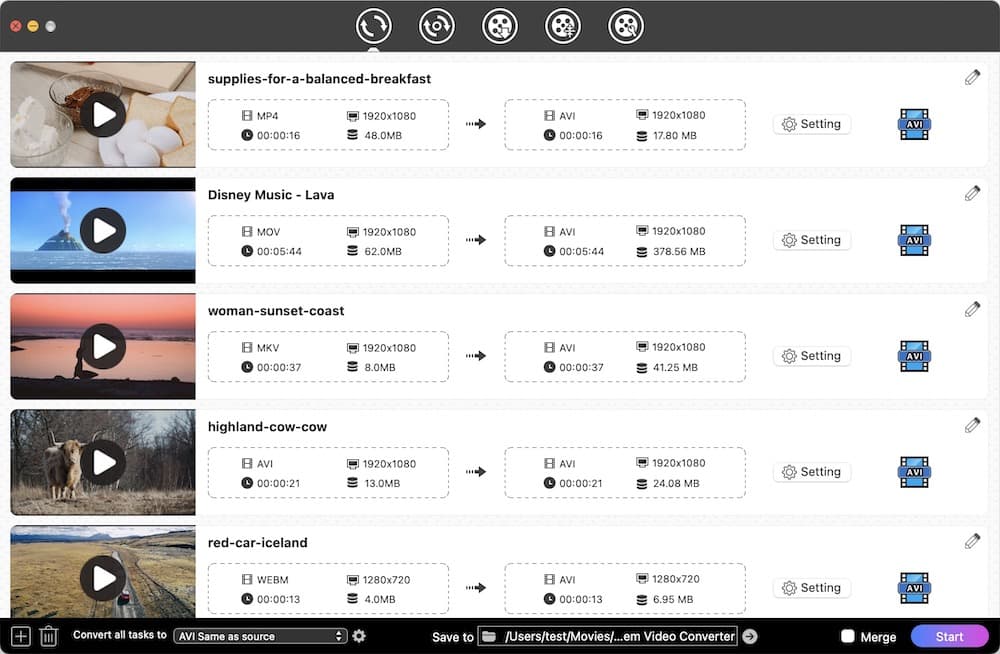1000x654 pixels.
Task: Open the film reel tools tab icon
Action: click(x=626, y=26)
